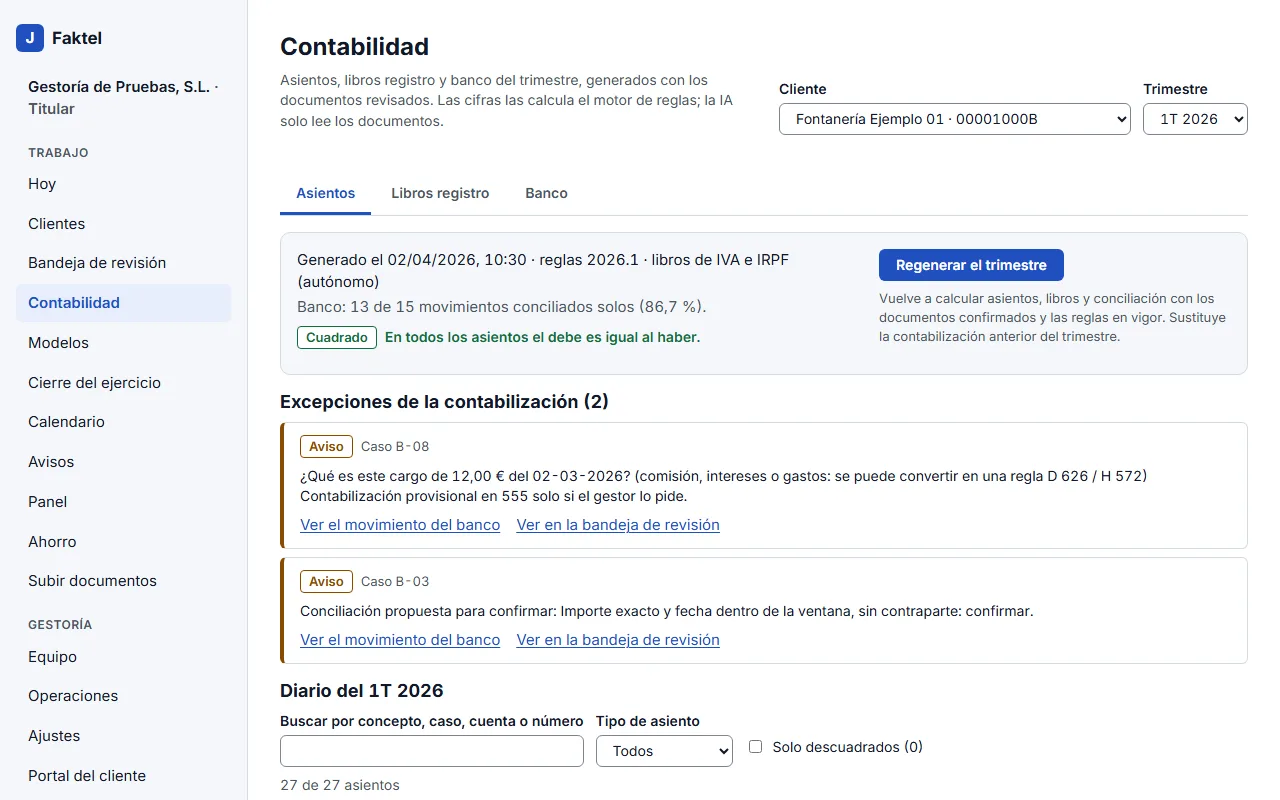Open bank movement link for Caso B-03
The height and width of the screenshot is (800, 1280).
tap(400, 640)
